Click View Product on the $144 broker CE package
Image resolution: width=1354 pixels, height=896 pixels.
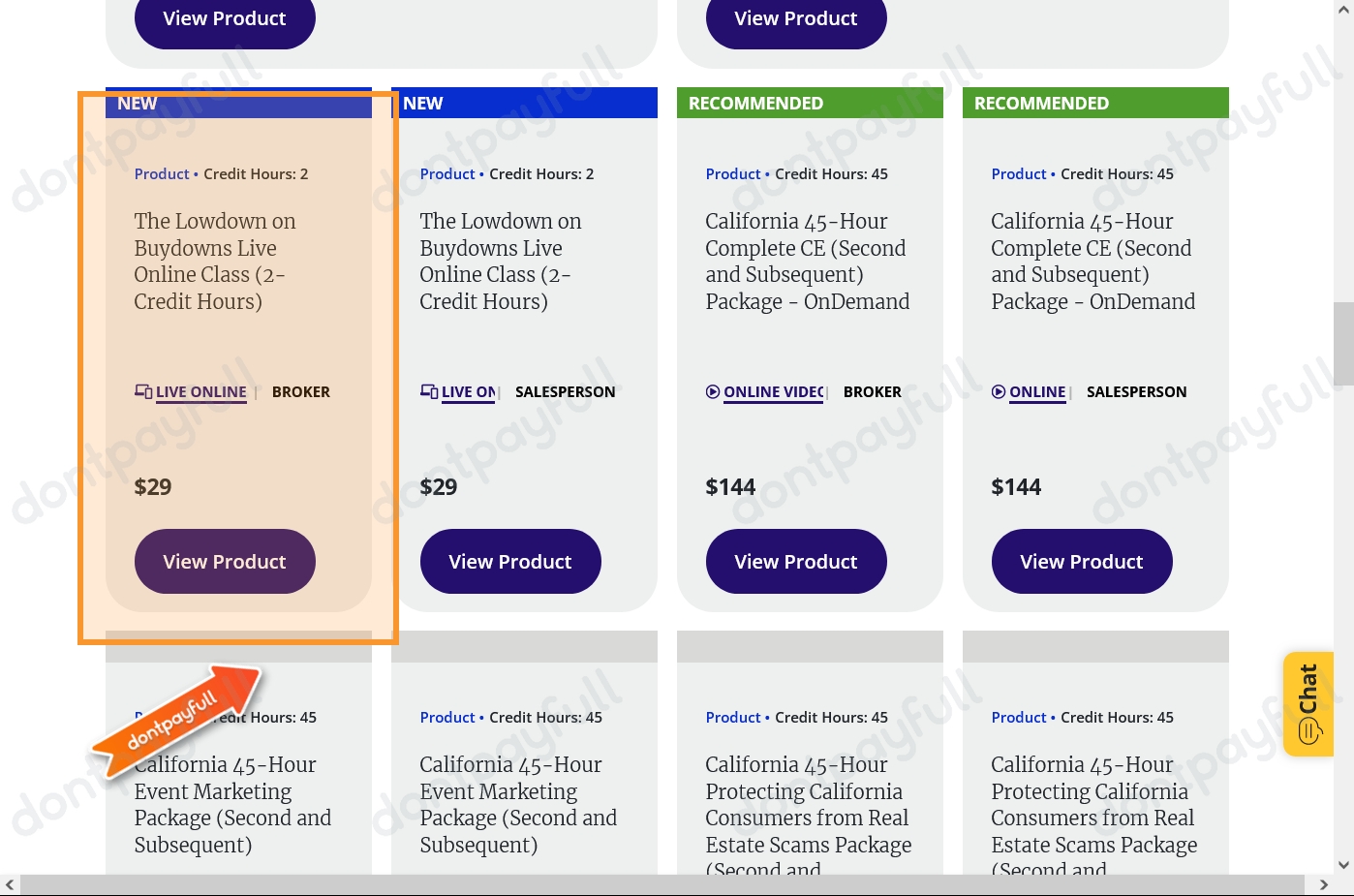point(796,561)
